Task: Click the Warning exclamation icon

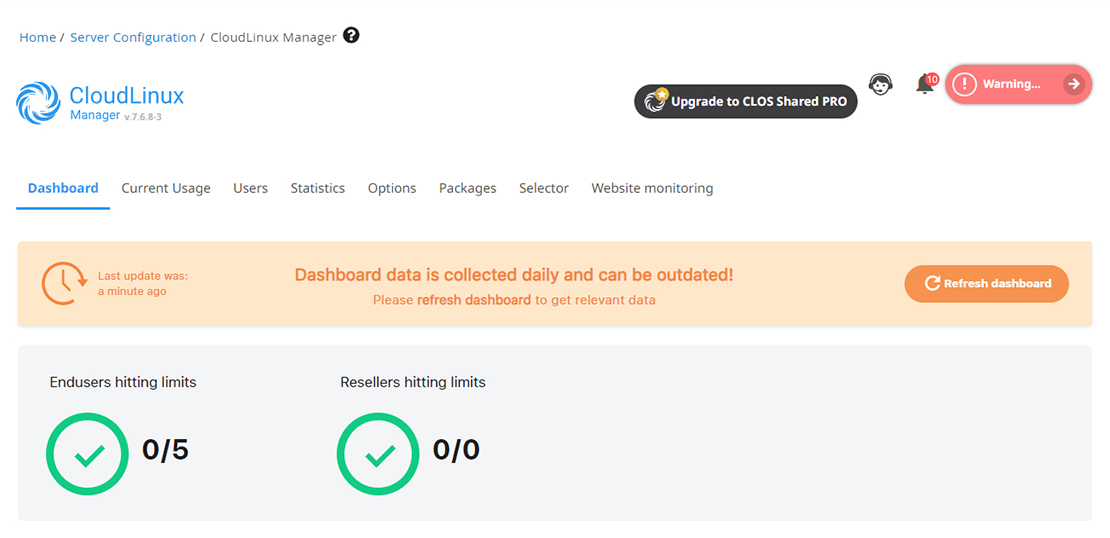Action: tap(962, 84)
